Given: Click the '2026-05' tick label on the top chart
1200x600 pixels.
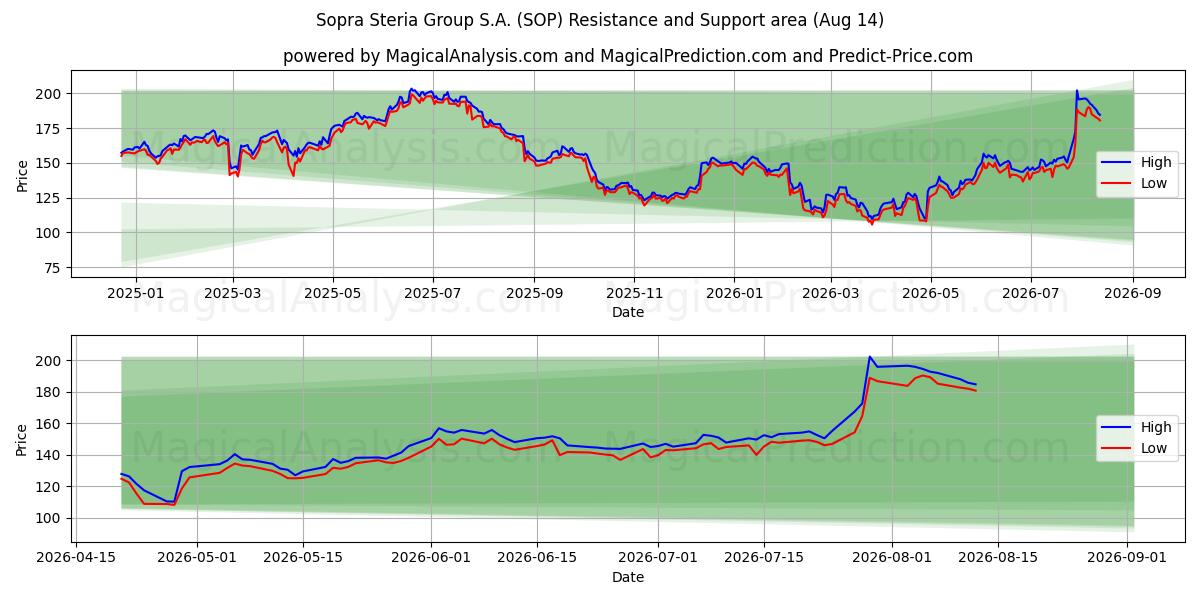Looking at the screenshot, I should 931,293.
